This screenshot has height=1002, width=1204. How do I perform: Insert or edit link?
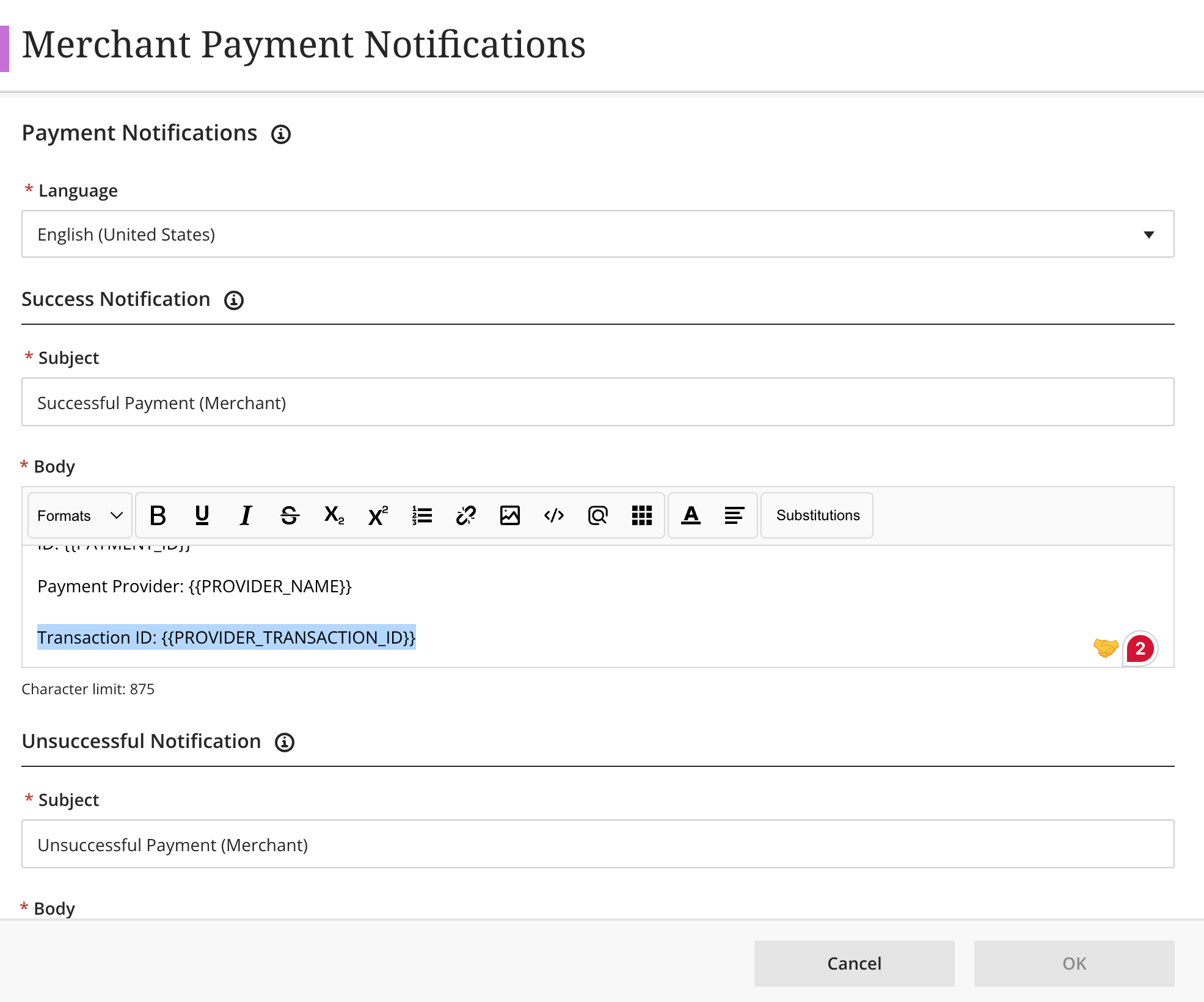(466, 515)
